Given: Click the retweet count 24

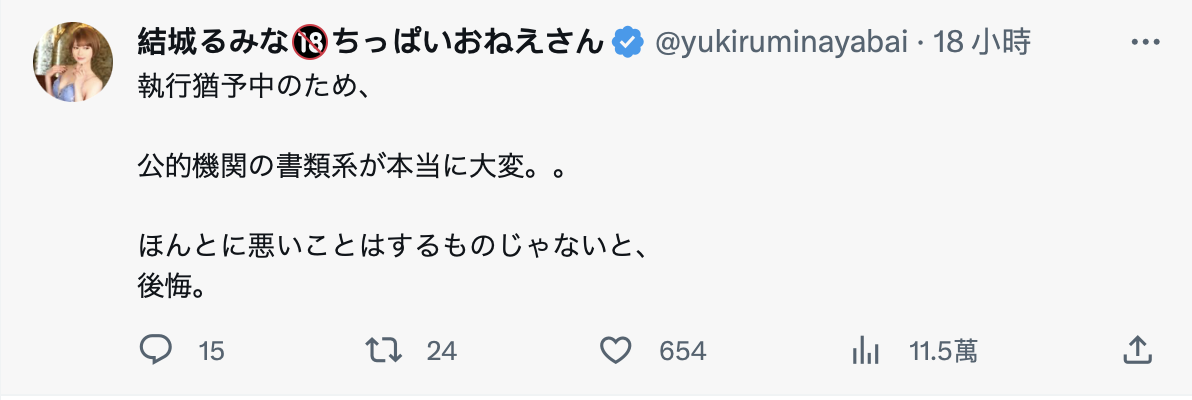Looking at the screenshot, I should click(441, 351).
